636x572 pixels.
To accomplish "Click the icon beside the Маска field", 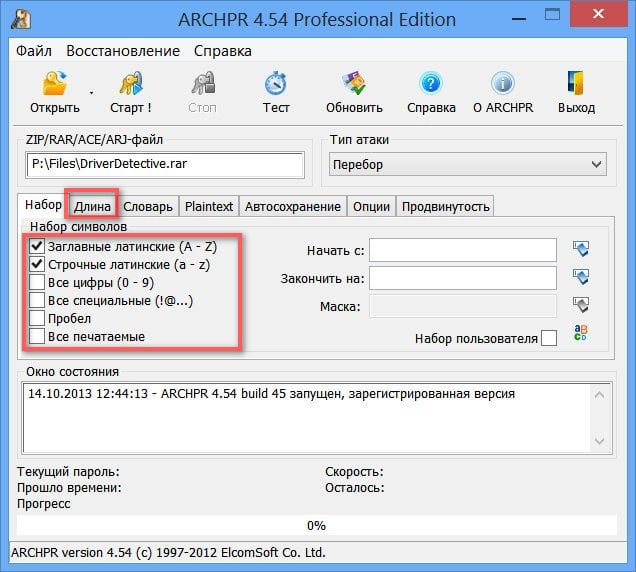I will tap(581, 305).
